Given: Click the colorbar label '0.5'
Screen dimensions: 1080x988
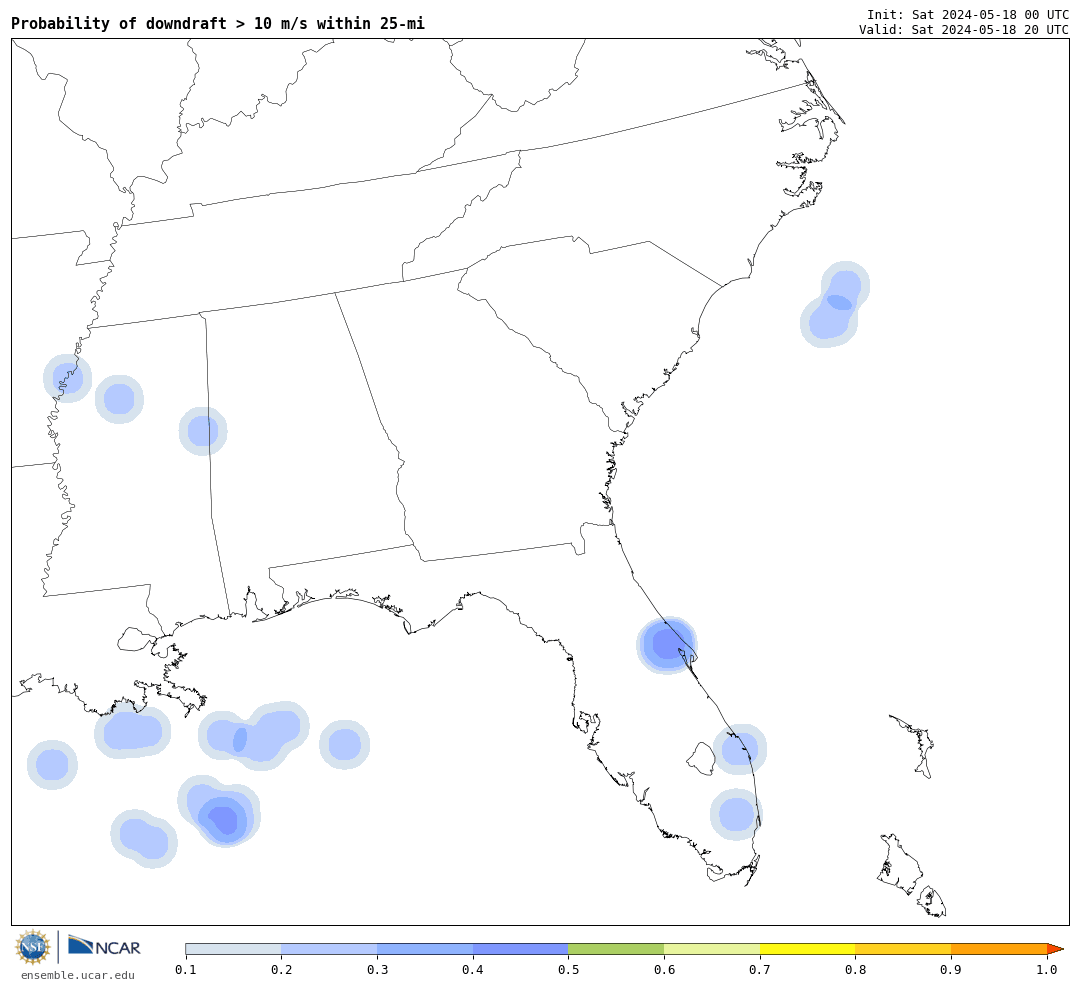Looking at the screenshot, I should pos(568,970).
